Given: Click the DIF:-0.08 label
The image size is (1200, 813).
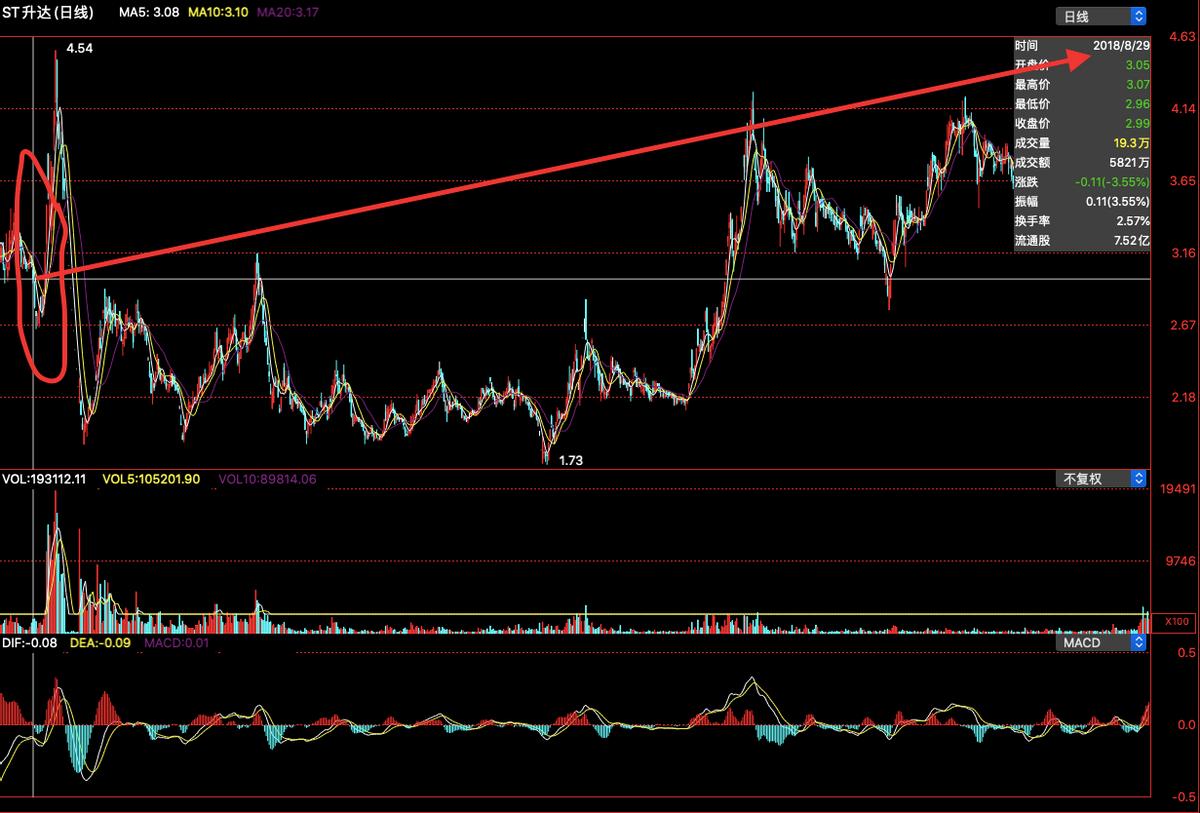Looking at the screenshot, I should click(30, 643).
